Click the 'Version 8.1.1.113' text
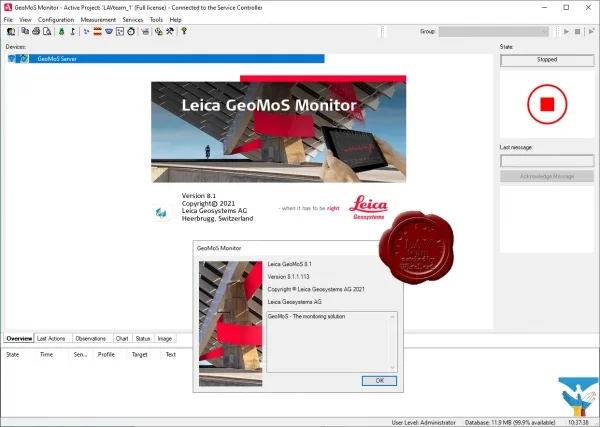The width and height of the screenshot is (600, 427). [x=288, y=277]
